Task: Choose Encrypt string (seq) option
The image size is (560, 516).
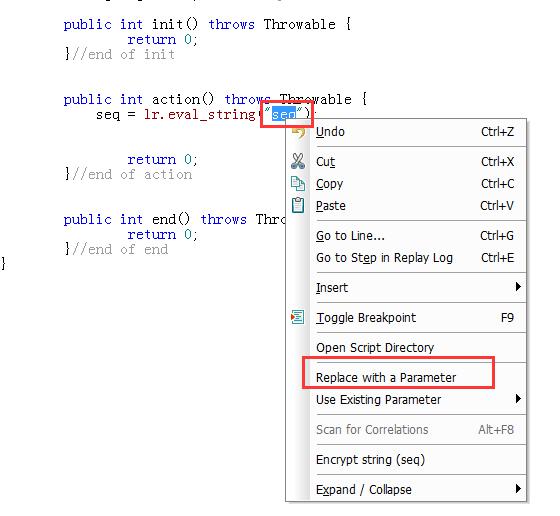Action: (370, 460)
